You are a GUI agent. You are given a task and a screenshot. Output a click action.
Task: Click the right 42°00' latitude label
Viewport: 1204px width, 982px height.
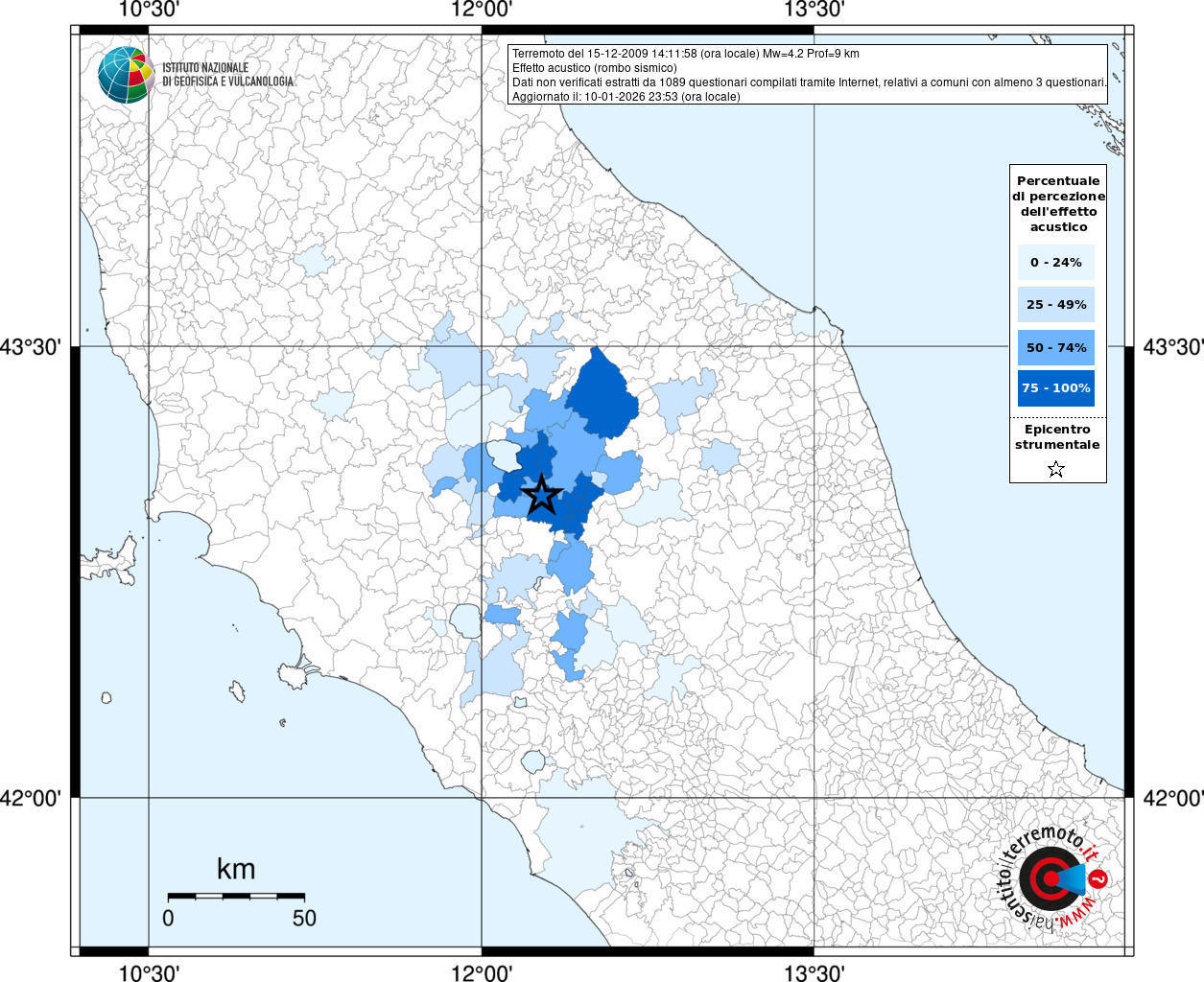coord(1172,797)
